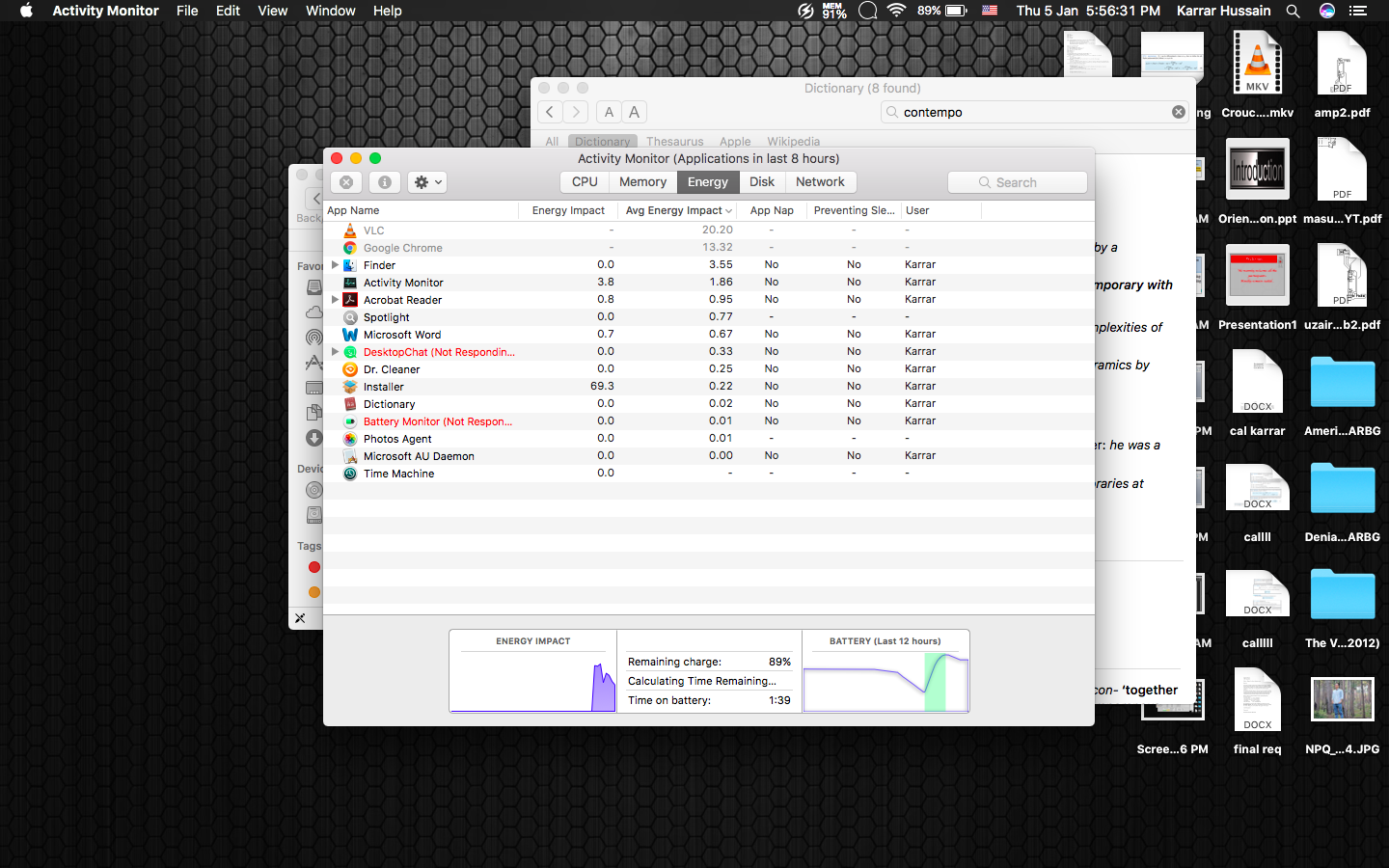Expand the Finder process disclosure triangle
This screenshot has width=1389, height=868.
coord(335,264)
